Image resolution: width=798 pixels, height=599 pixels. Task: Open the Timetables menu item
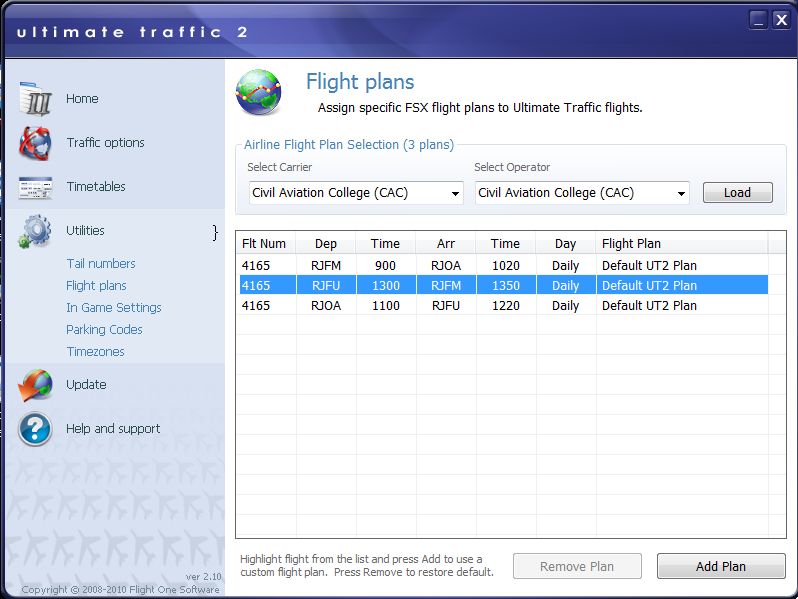(x=96, y=187)
